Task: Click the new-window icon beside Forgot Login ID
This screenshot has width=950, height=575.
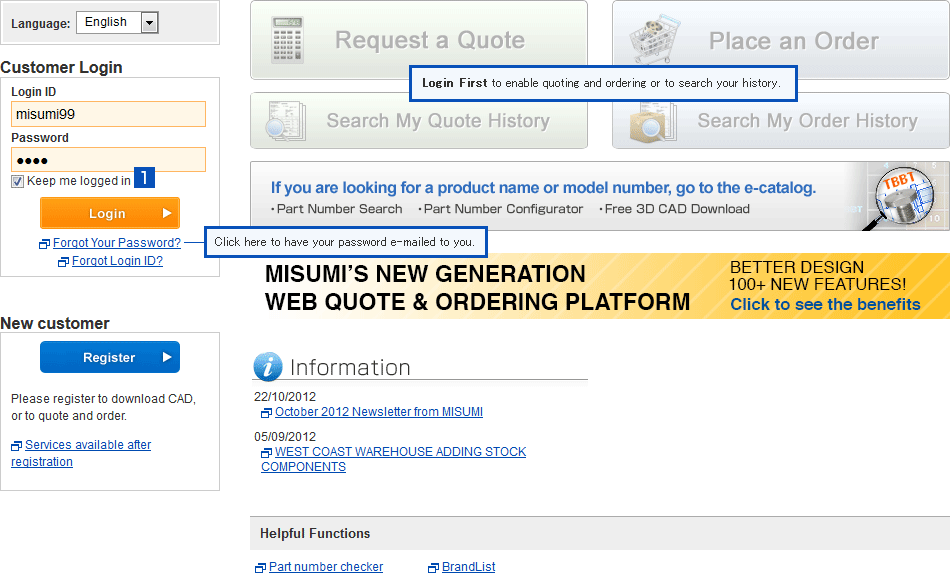Action: pyautogui.click(x=63, y=262)
